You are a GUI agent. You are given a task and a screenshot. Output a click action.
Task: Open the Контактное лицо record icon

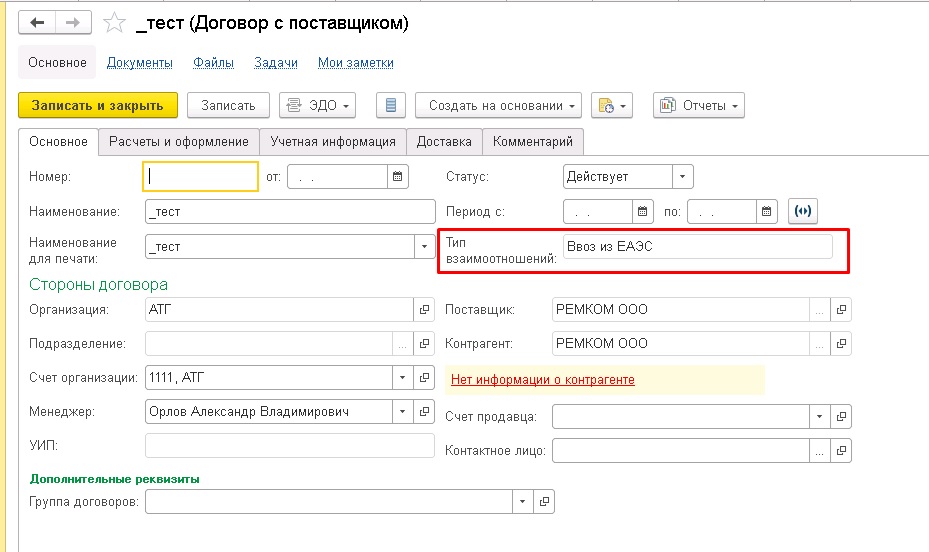841,451
